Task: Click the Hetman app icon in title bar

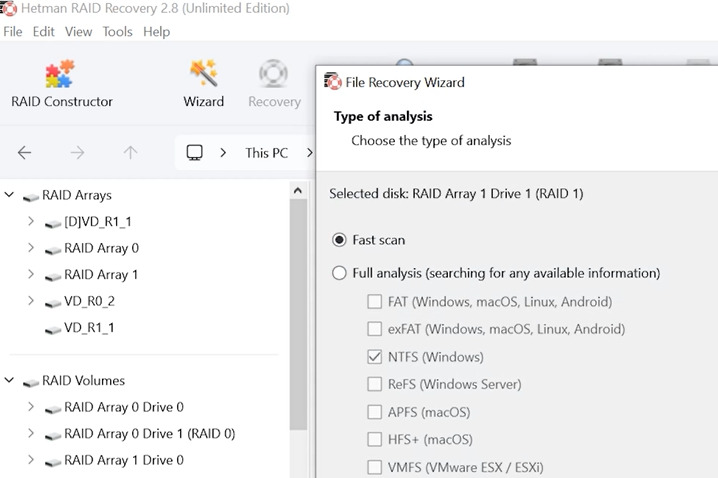Action: click(x=9, y=8)
